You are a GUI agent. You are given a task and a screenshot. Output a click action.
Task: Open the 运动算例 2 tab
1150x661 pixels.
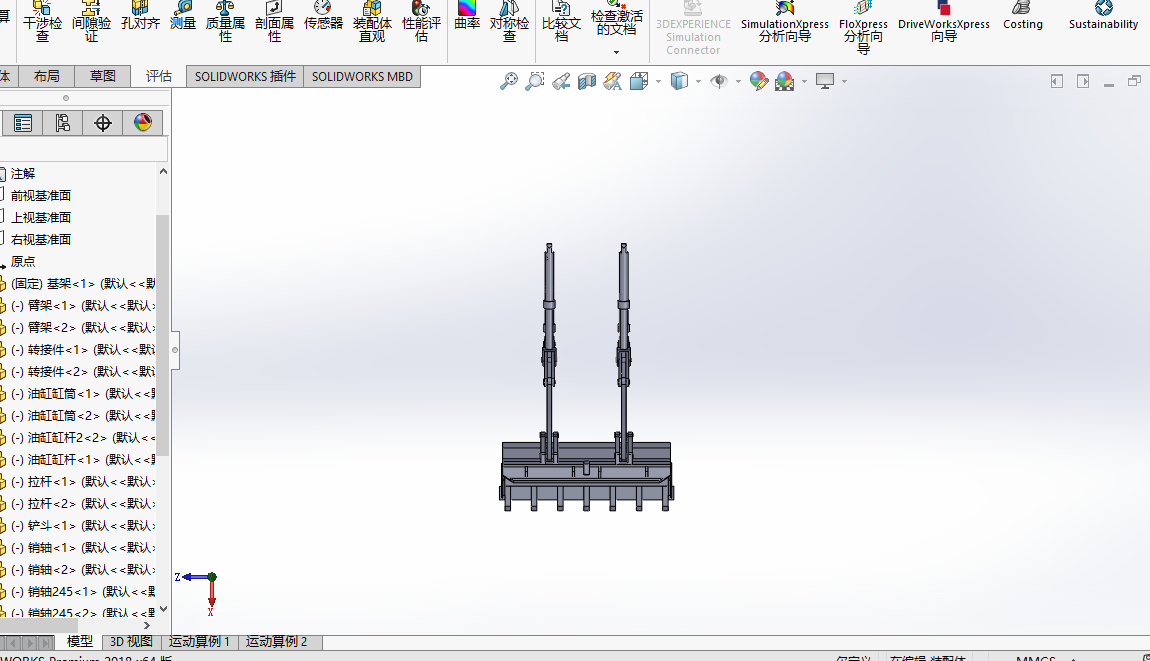coord(276,641)
